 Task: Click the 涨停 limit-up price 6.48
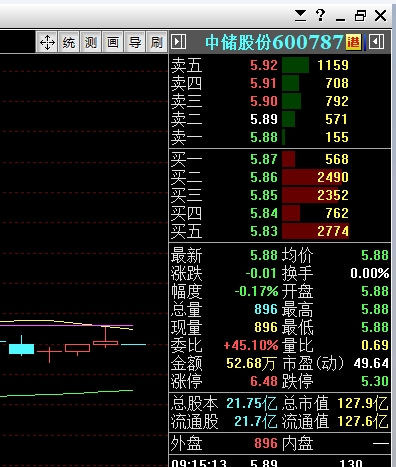click(264, 381)
